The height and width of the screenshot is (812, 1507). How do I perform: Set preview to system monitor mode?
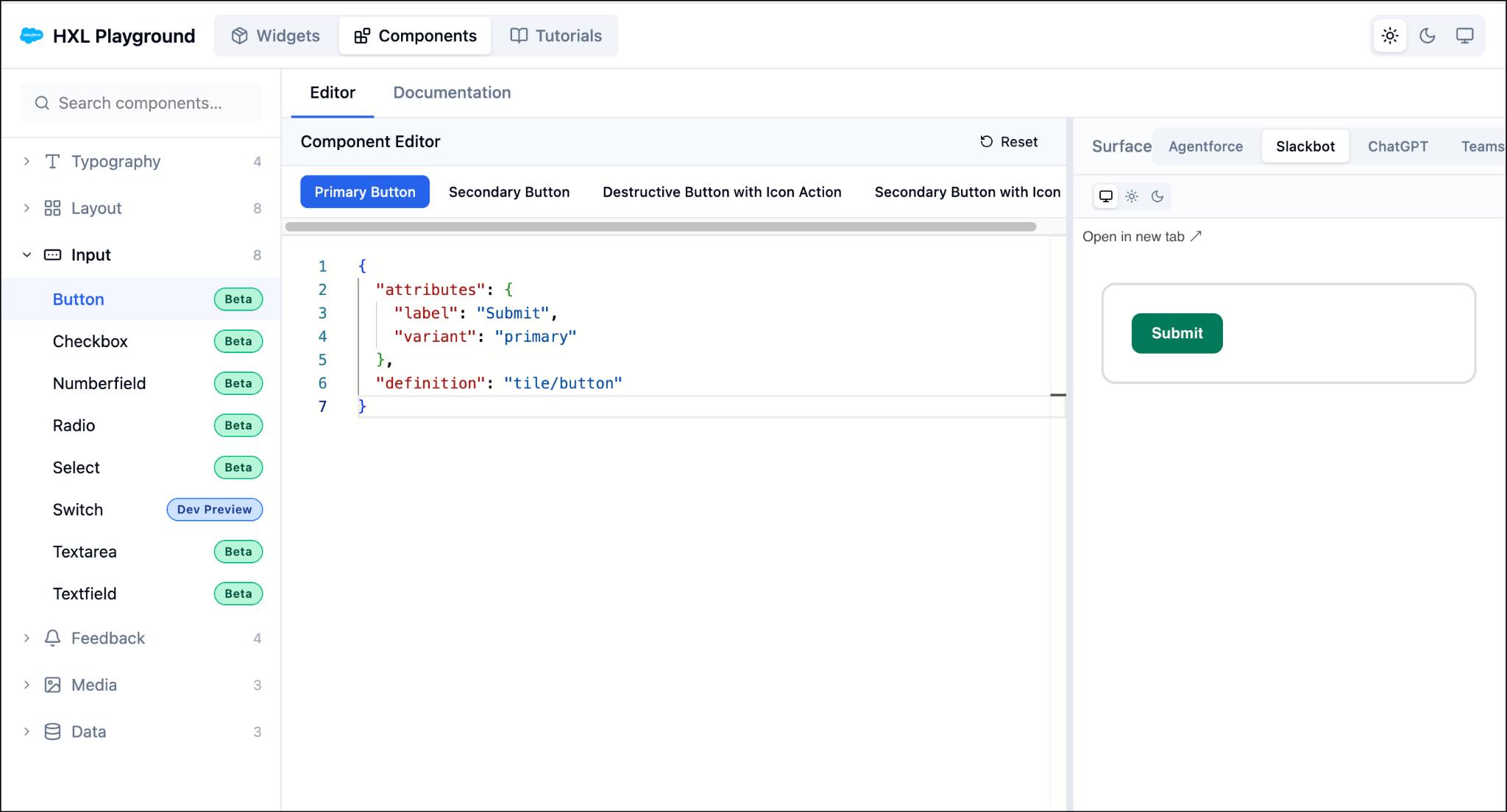tap(1105, 196)
